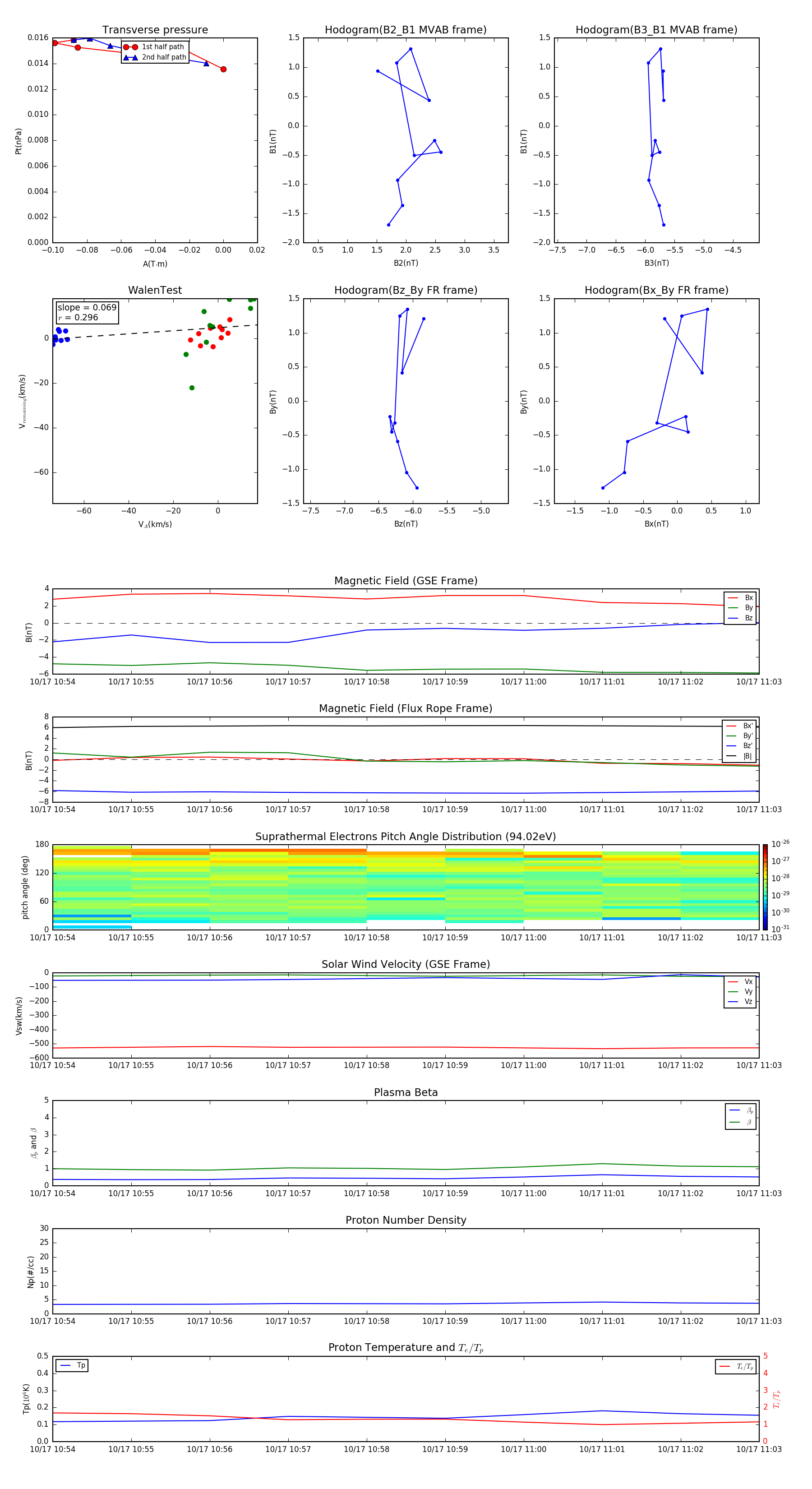
Task: Click Te/Tp legend in temperature plot
Action: tap(736, 1367)
